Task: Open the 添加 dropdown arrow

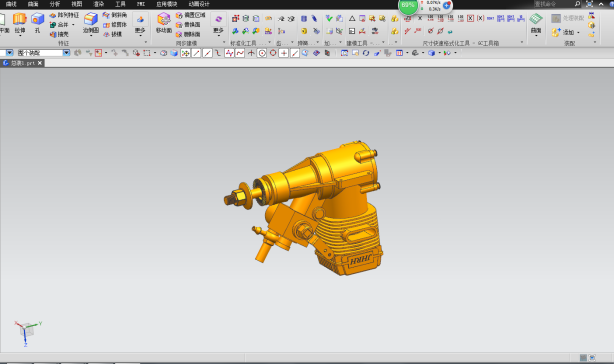Action: 578,32
